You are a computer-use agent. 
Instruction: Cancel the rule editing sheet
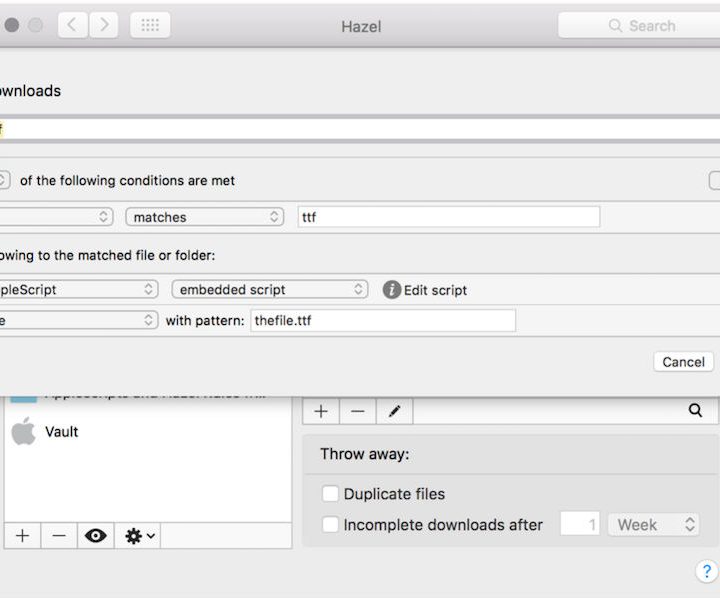click(683, 362)
